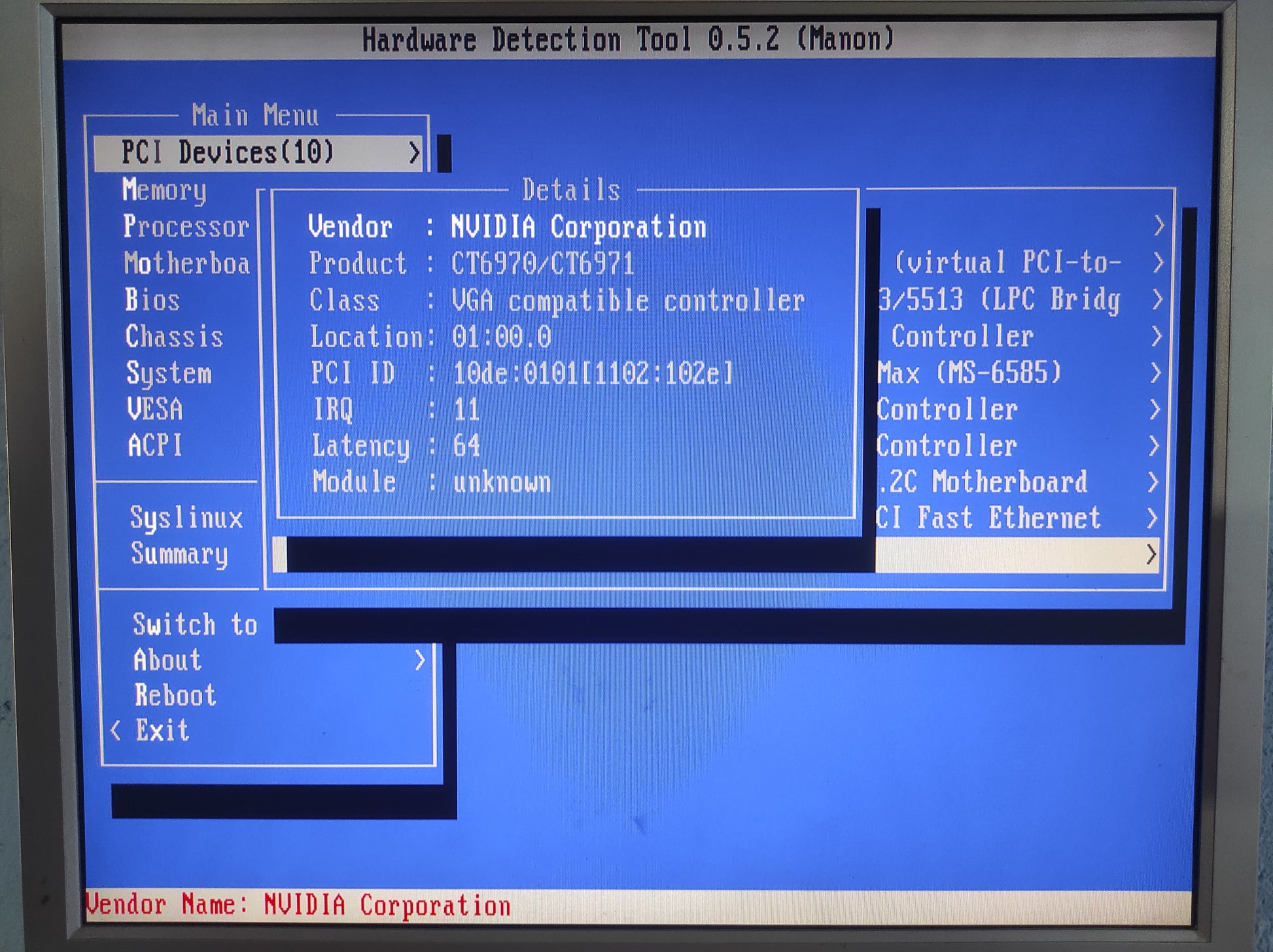Open the Summary menu entry
This screenshot has height=952, width=1273.
click(x=179, y=554)
